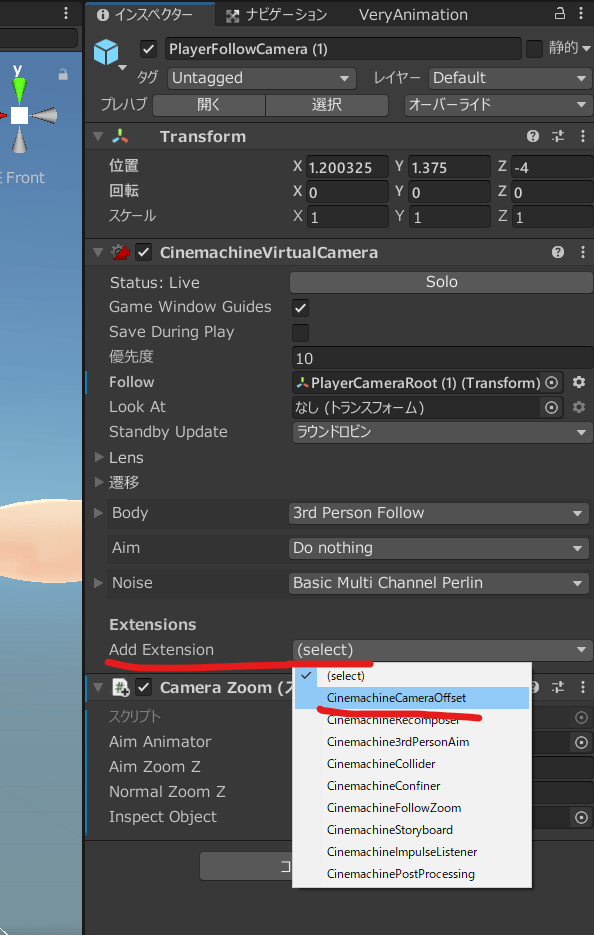
Task: Click the Transform component icon
Action: 120,137
